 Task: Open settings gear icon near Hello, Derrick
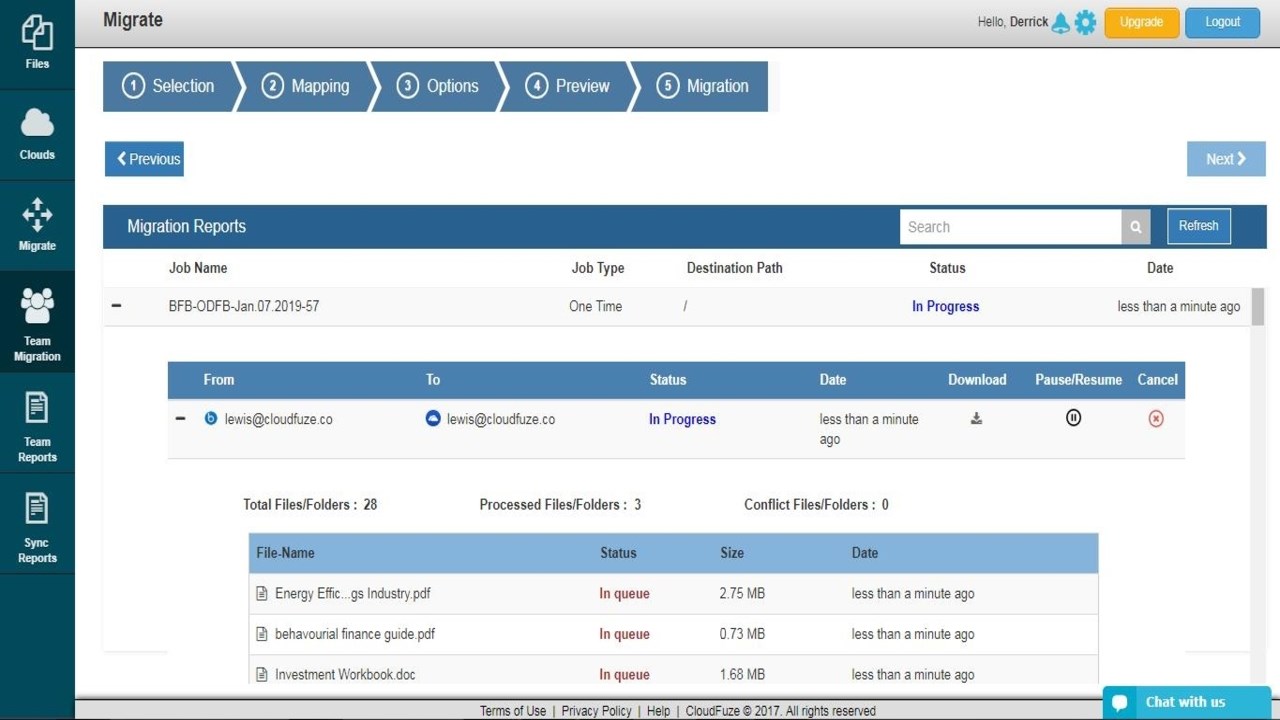pos(1085,23)
